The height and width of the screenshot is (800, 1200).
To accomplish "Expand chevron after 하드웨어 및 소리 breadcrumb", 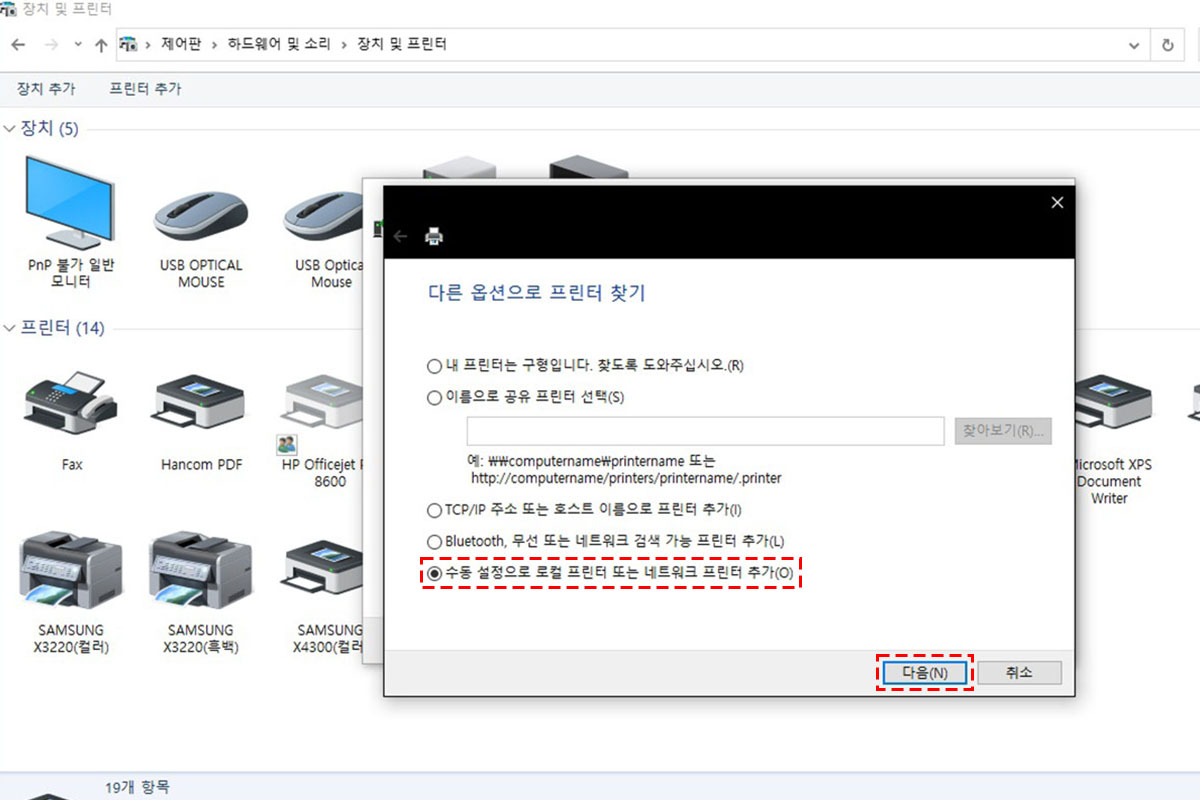I will point(345,45).
